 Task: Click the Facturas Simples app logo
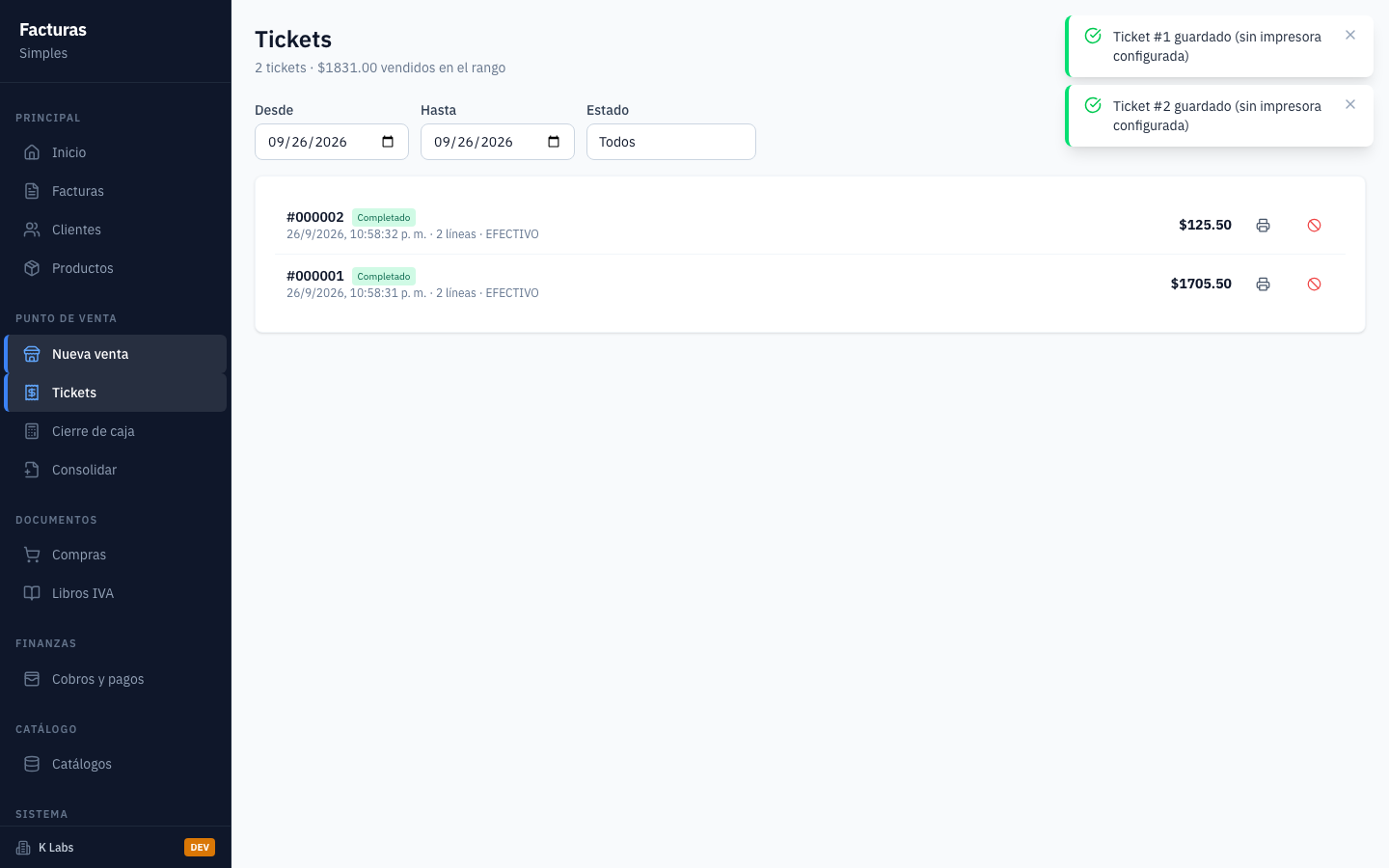pyautogui.click(x=53, y=41)
